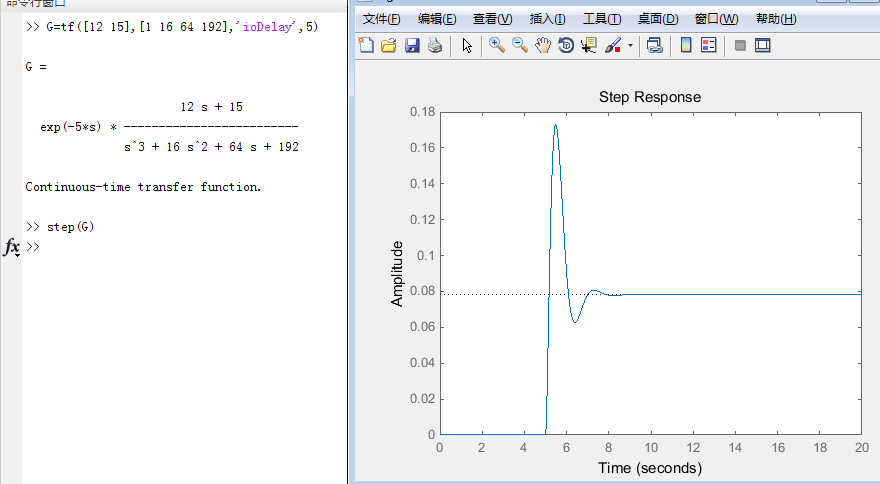Click the 10 x-axis tick label

click(651, 448)
